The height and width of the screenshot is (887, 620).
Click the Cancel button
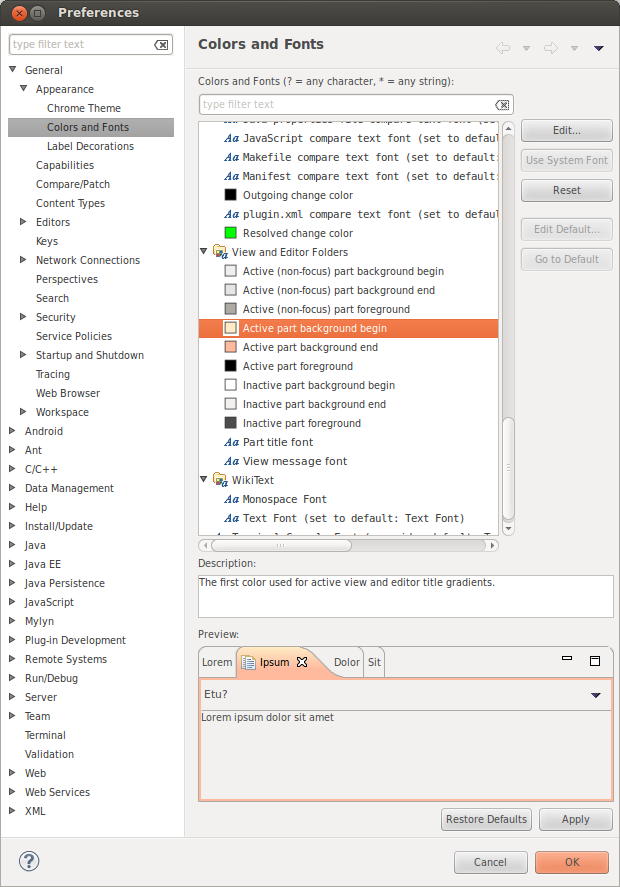490,863
